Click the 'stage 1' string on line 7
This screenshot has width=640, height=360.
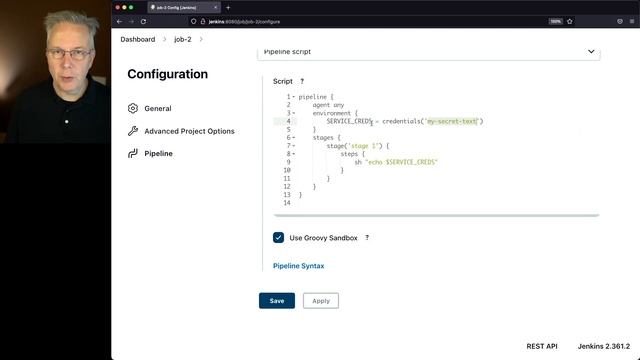(x=363, y=146)
